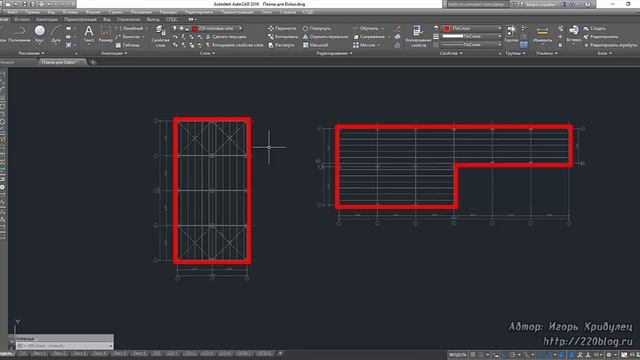Click the Выноска (leader) tool
The image size is (640, 360).
[128, 37]
